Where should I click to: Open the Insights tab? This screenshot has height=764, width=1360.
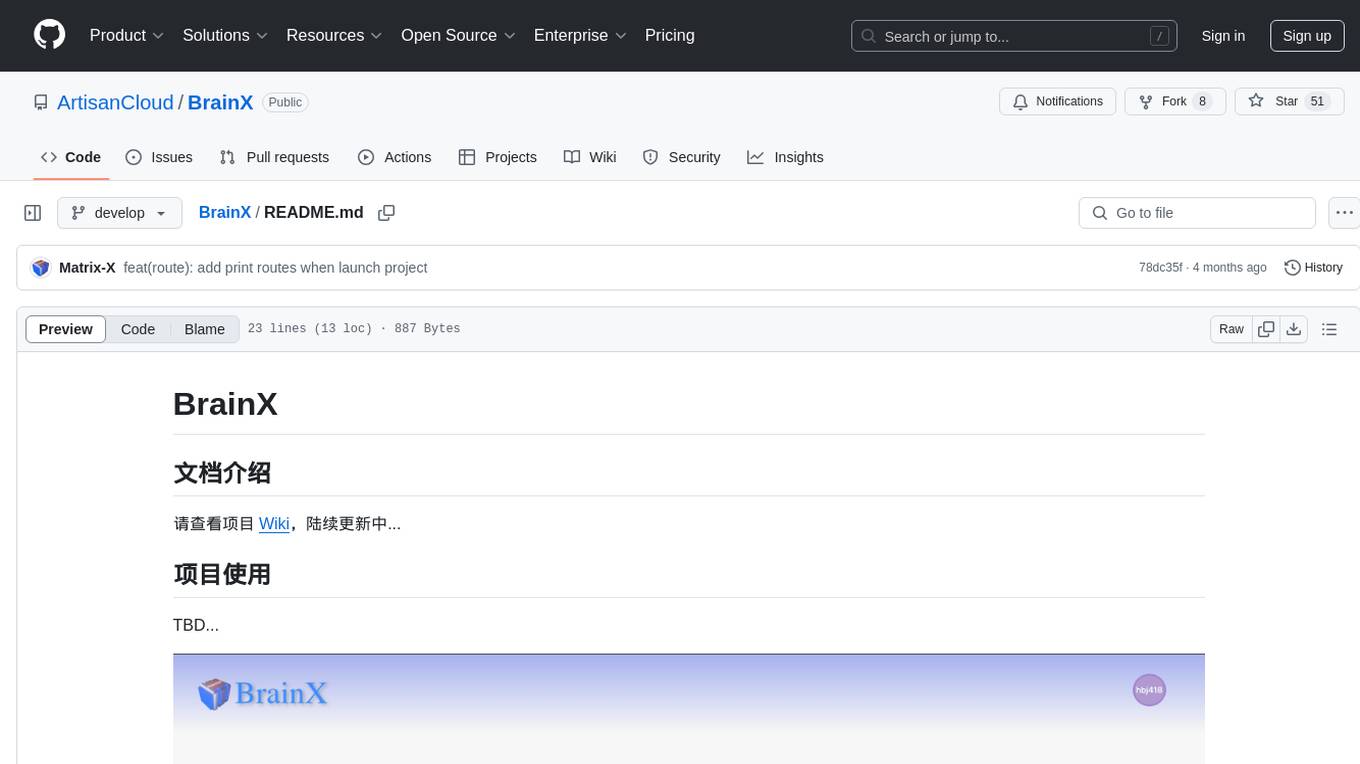tap(785, 157)
